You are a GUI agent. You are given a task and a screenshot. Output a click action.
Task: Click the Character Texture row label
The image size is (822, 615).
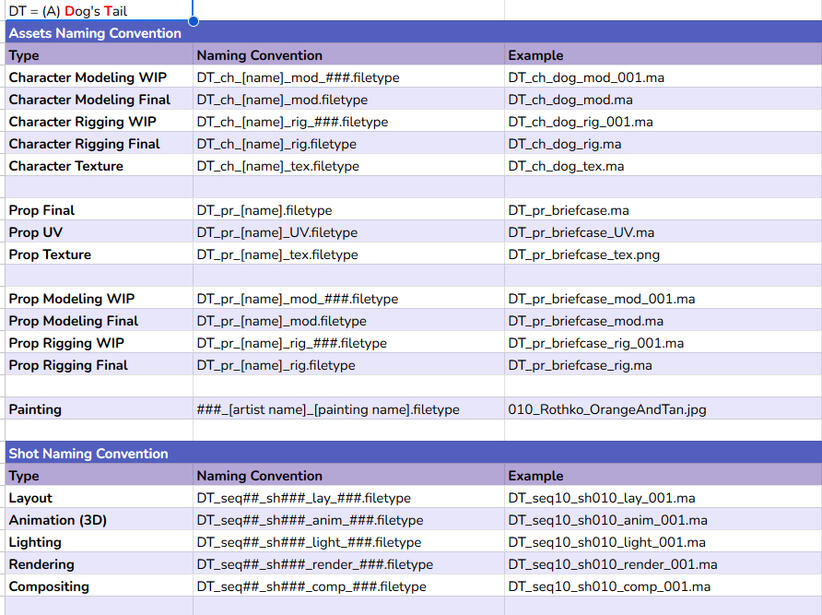click(x=67, y=166)
